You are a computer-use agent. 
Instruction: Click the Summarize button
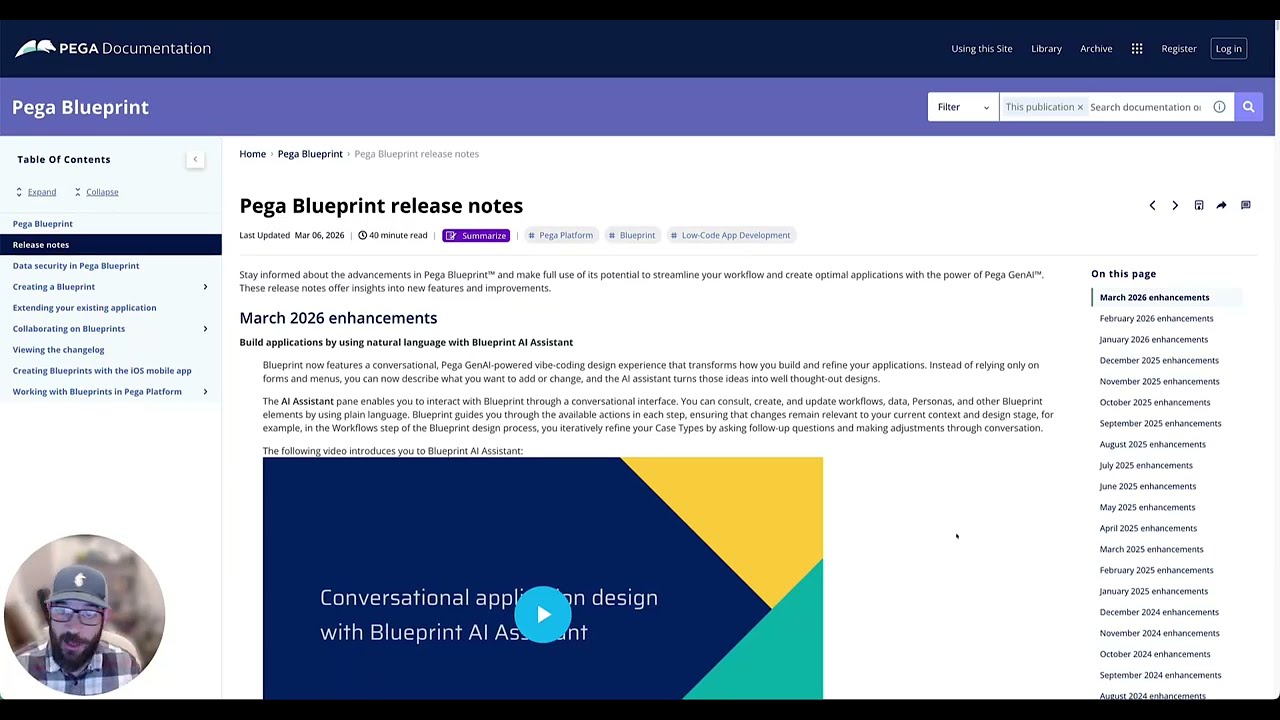tap(476, 235)
